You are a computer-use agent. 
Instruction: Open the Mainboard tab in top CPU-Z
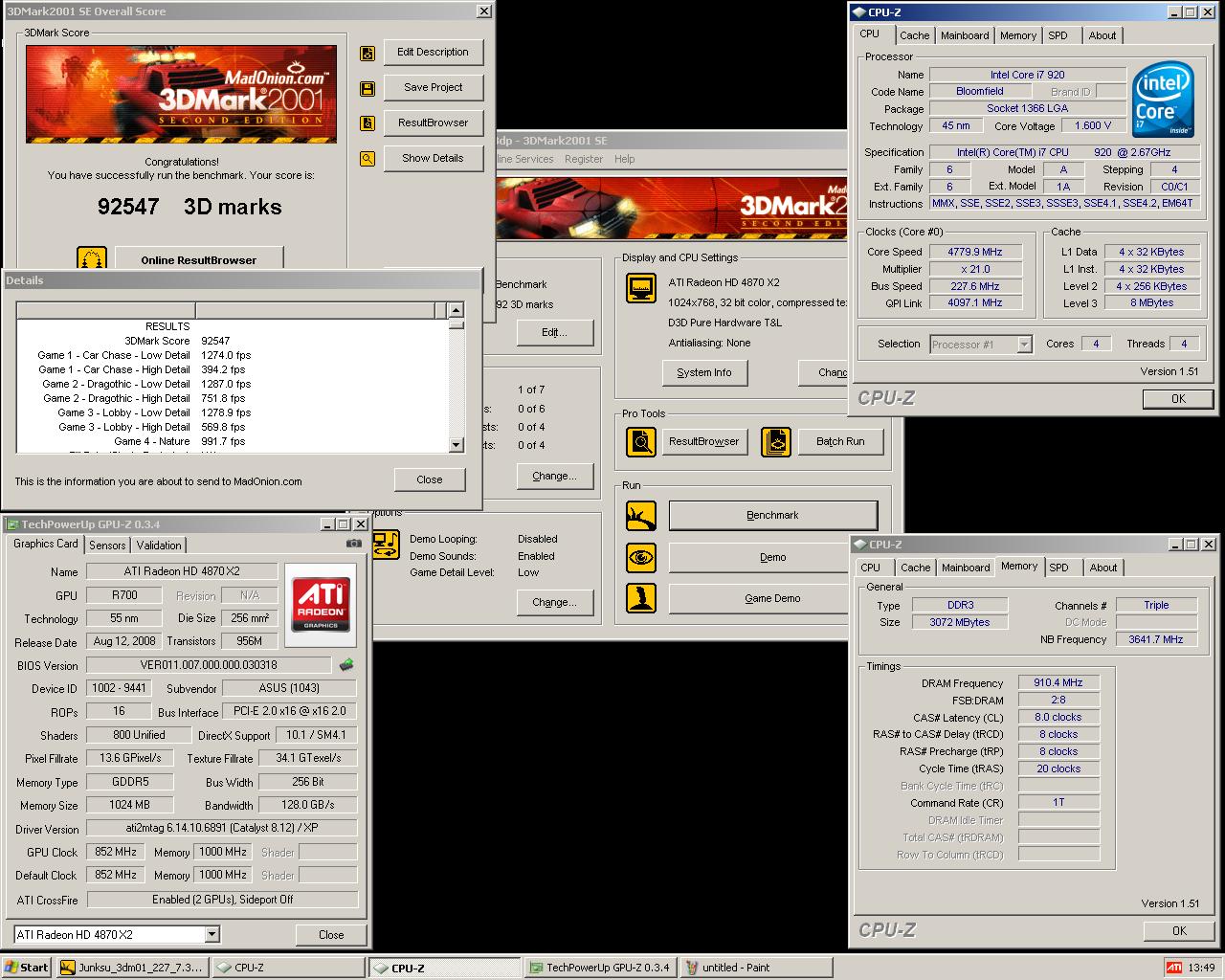(965, 35)
